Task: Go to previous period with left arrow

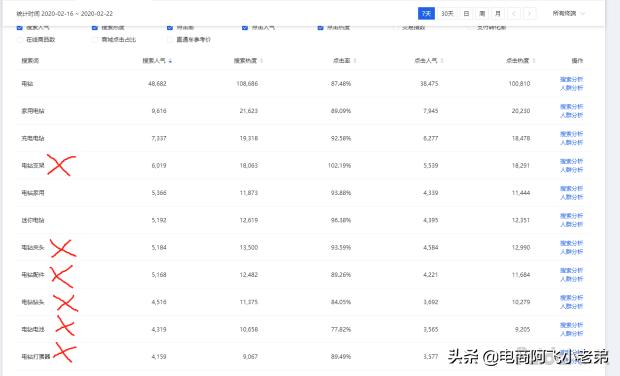Action: pyautogui.click(x=514, y=13)
